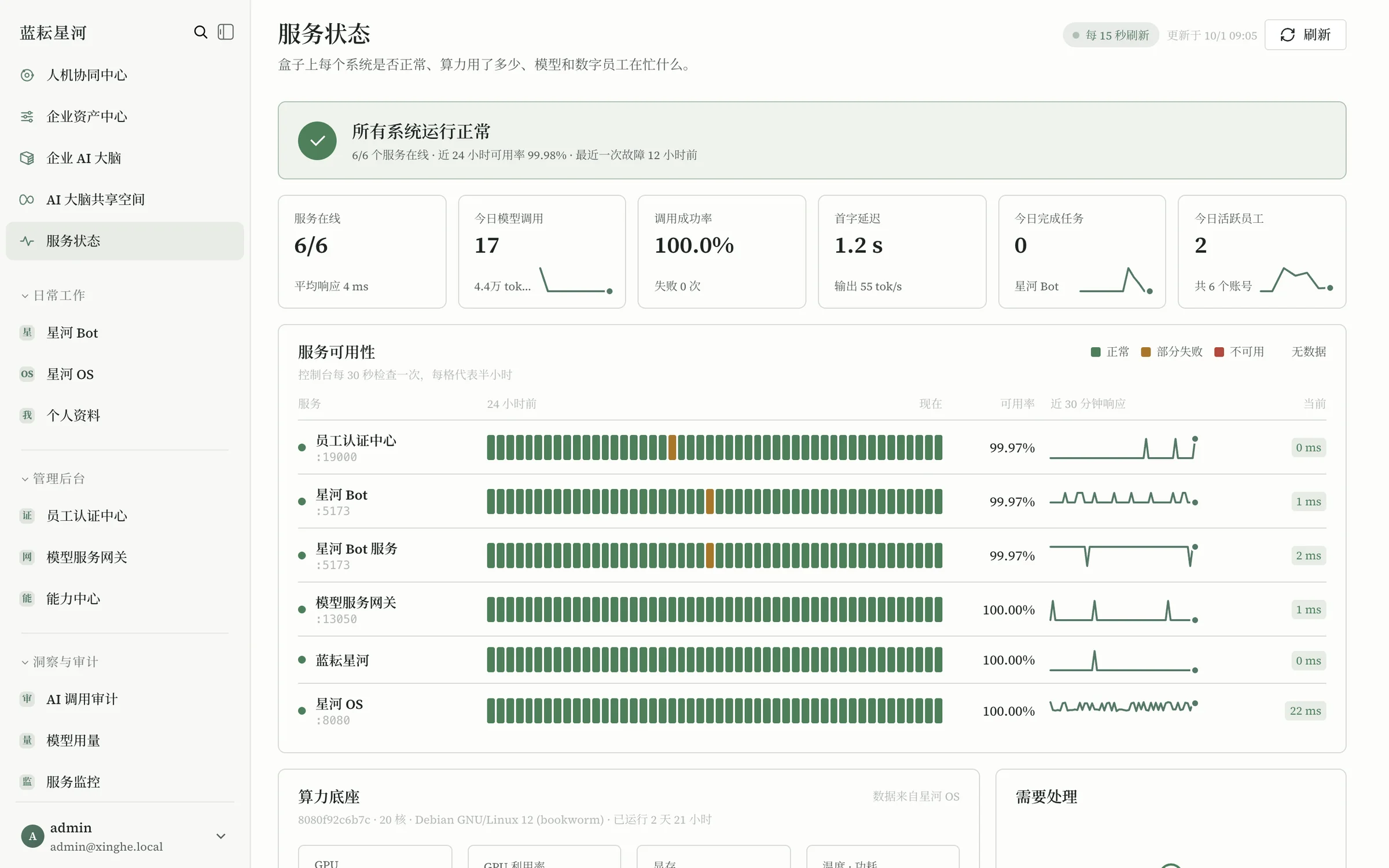
Task: Click the admin avatar circle
Action: tap(32, 836)
